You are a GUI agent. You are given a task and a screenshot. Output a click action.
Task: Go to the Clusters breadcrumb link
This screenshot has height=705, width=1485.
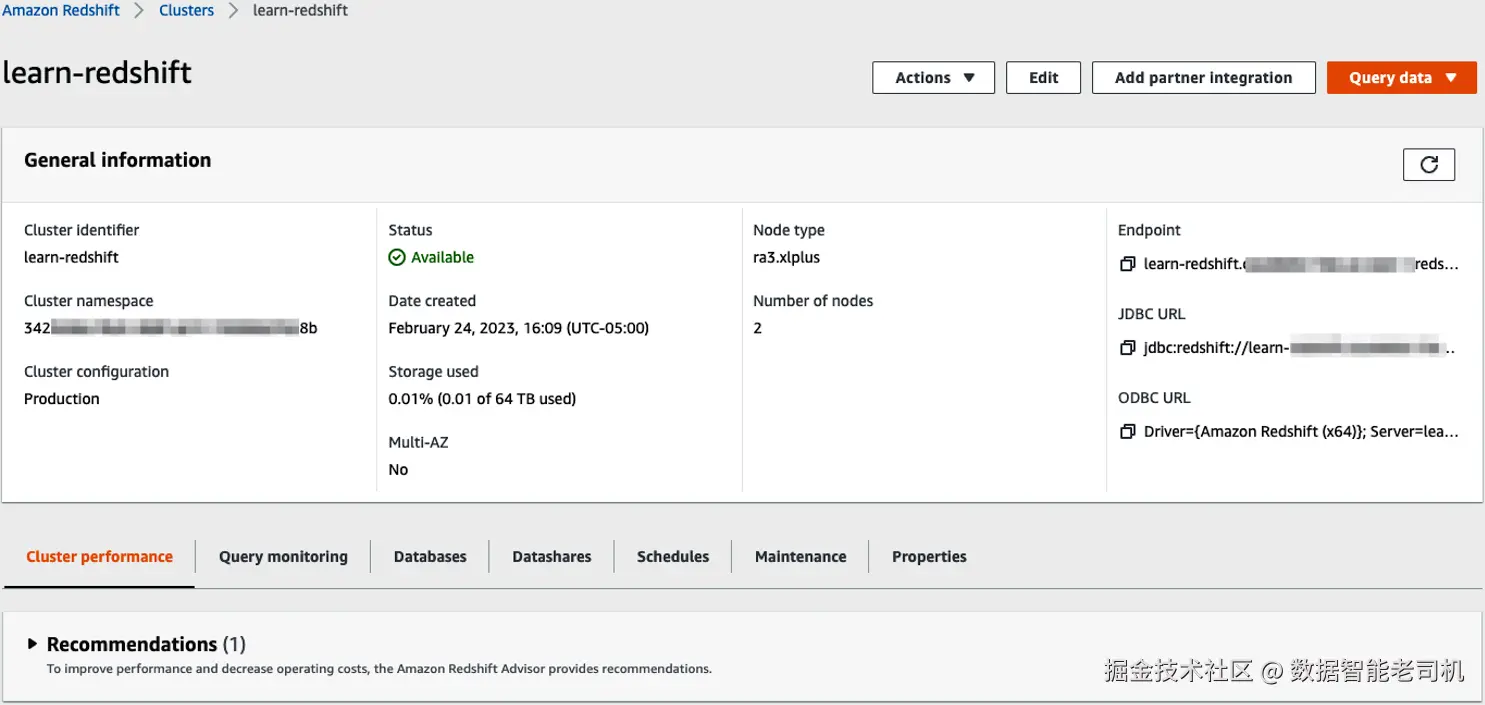tap(186, 10)
